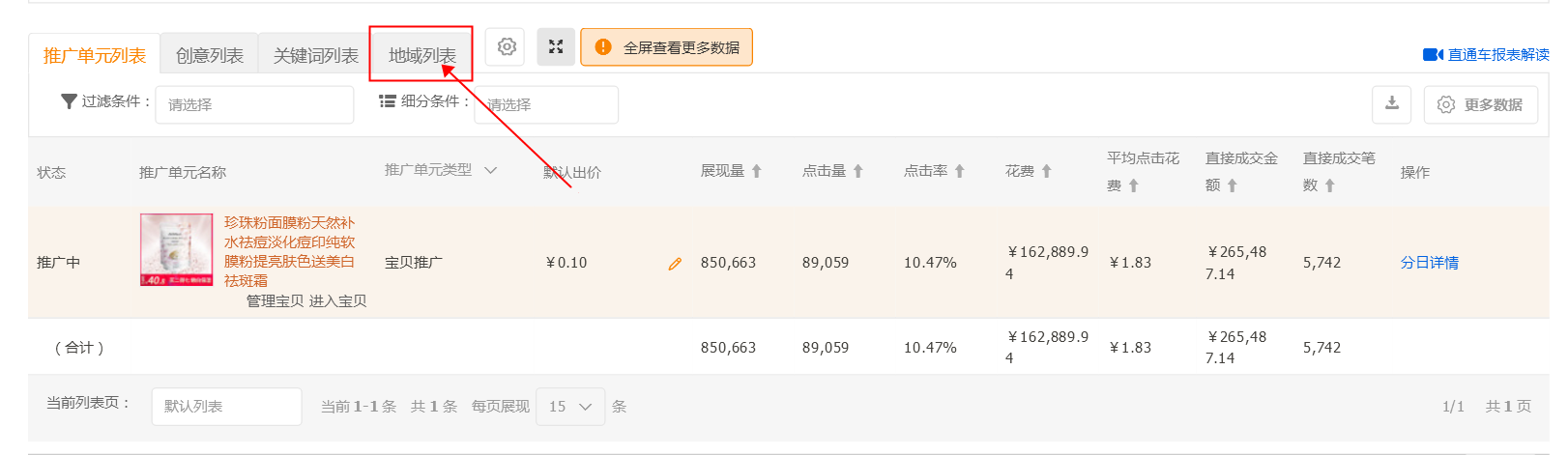Click the 进入宝贝 link

pyautogui.click(x=338, y=301)
